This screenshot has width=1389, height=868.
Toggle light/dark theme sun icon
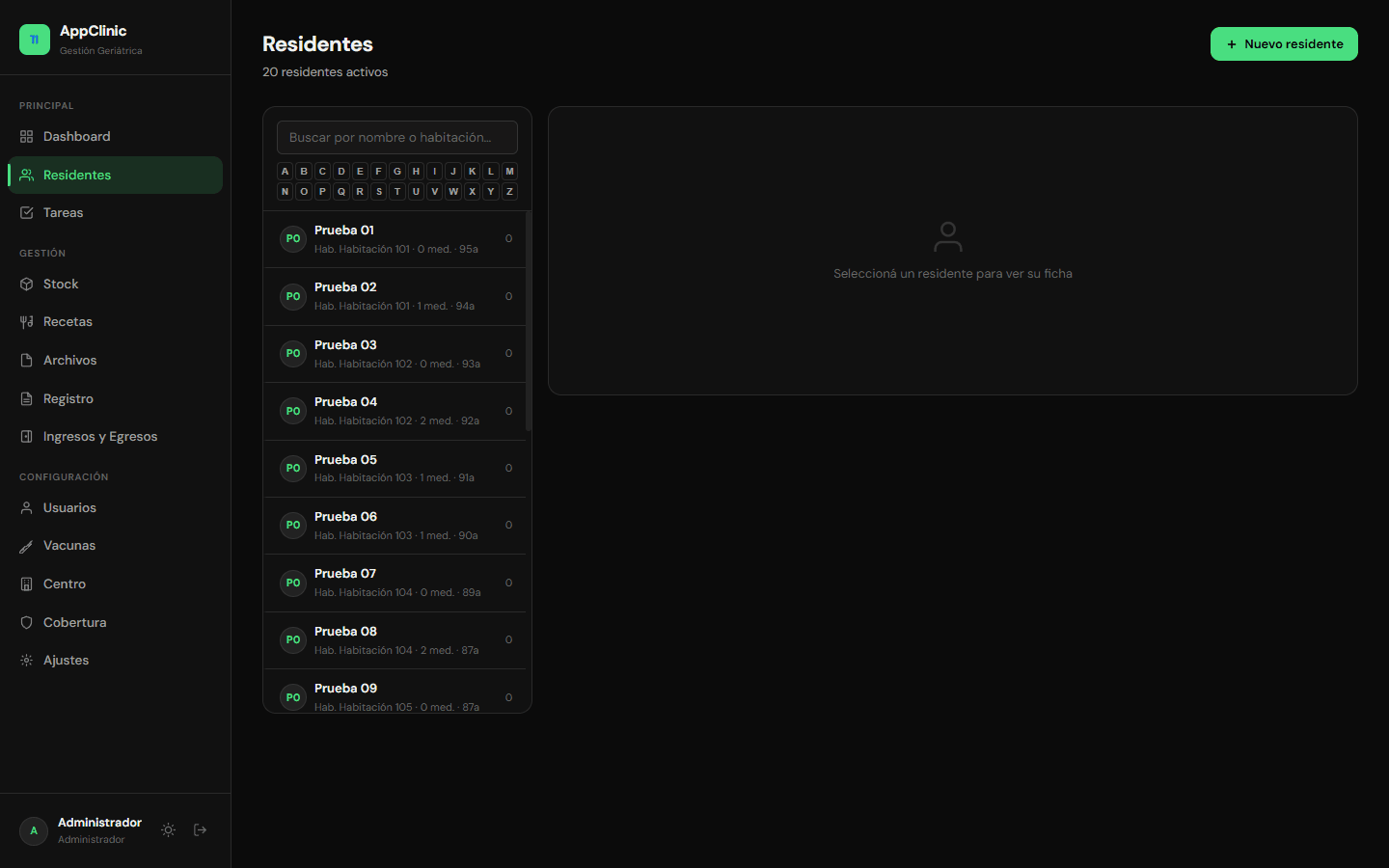tap(169, 830)
